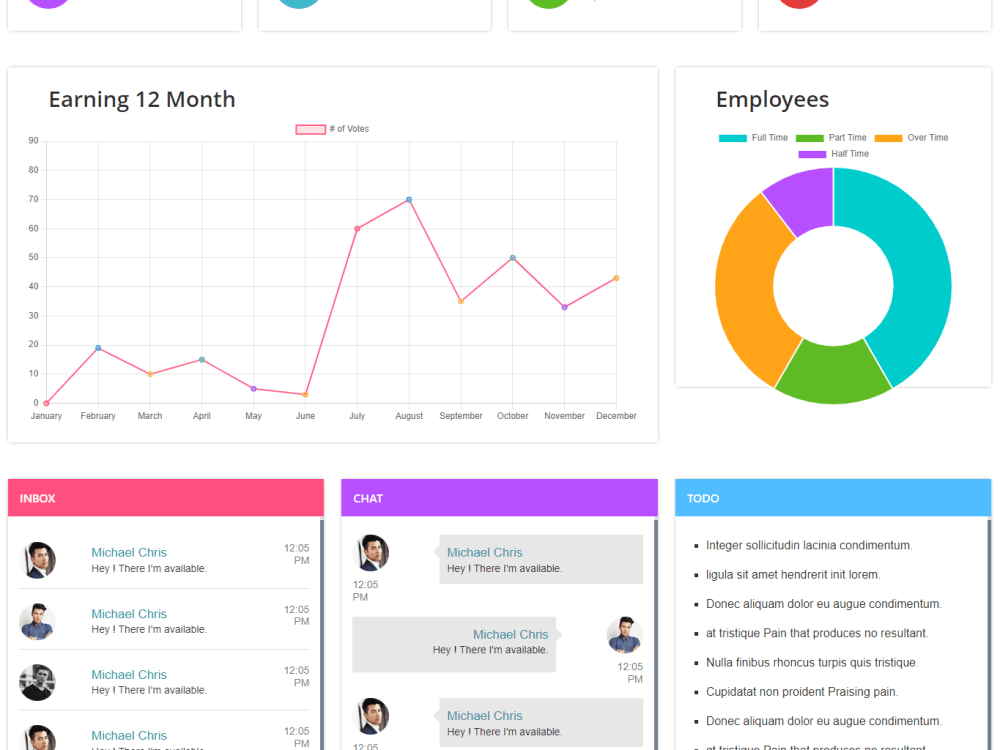Click the August peak data point on the earnings chart
This screenshot has width=1000, height=750.
coord(409,200)
